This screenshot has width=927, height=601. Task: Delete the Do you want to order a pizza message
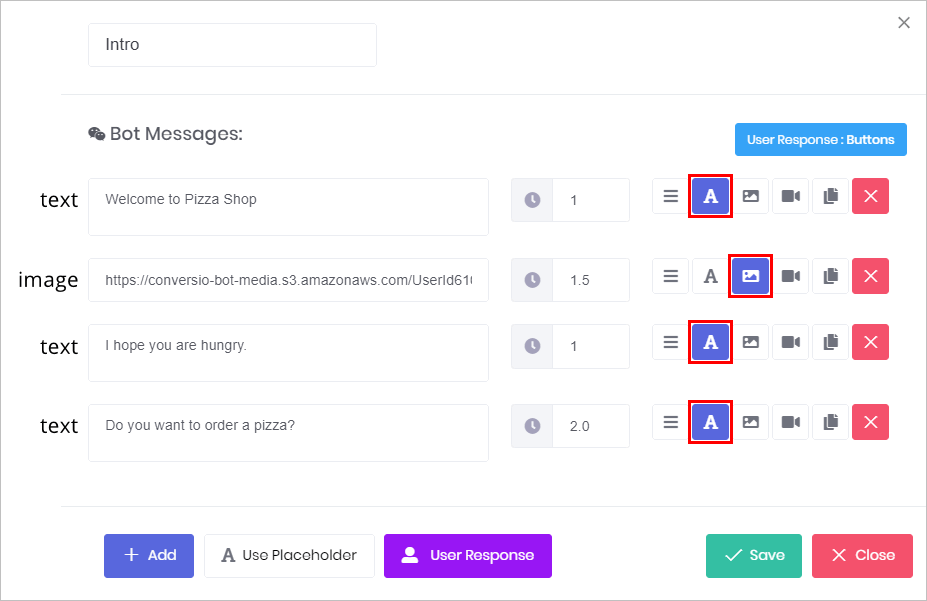point(870,422)
